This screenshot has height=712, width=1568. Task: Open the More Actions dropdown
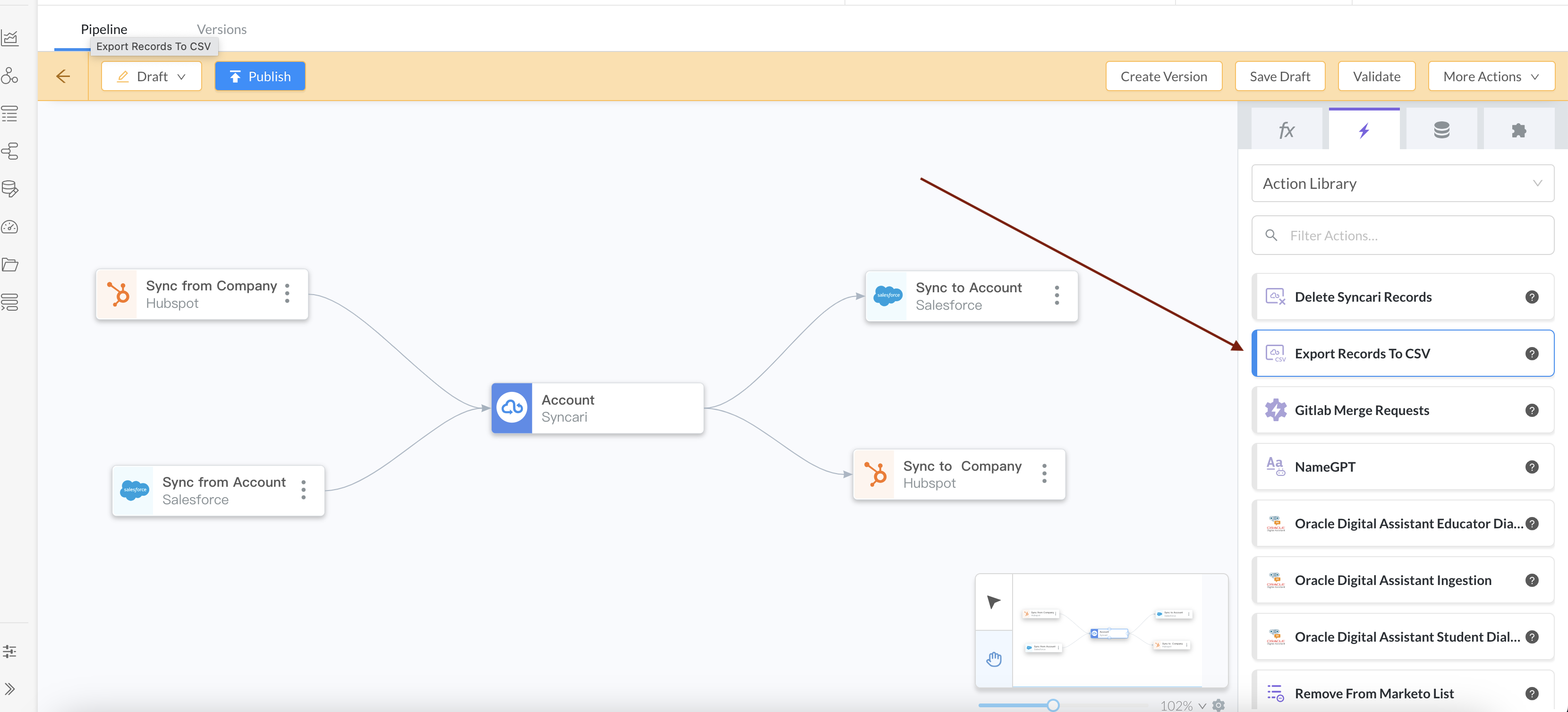[1491, 76]
